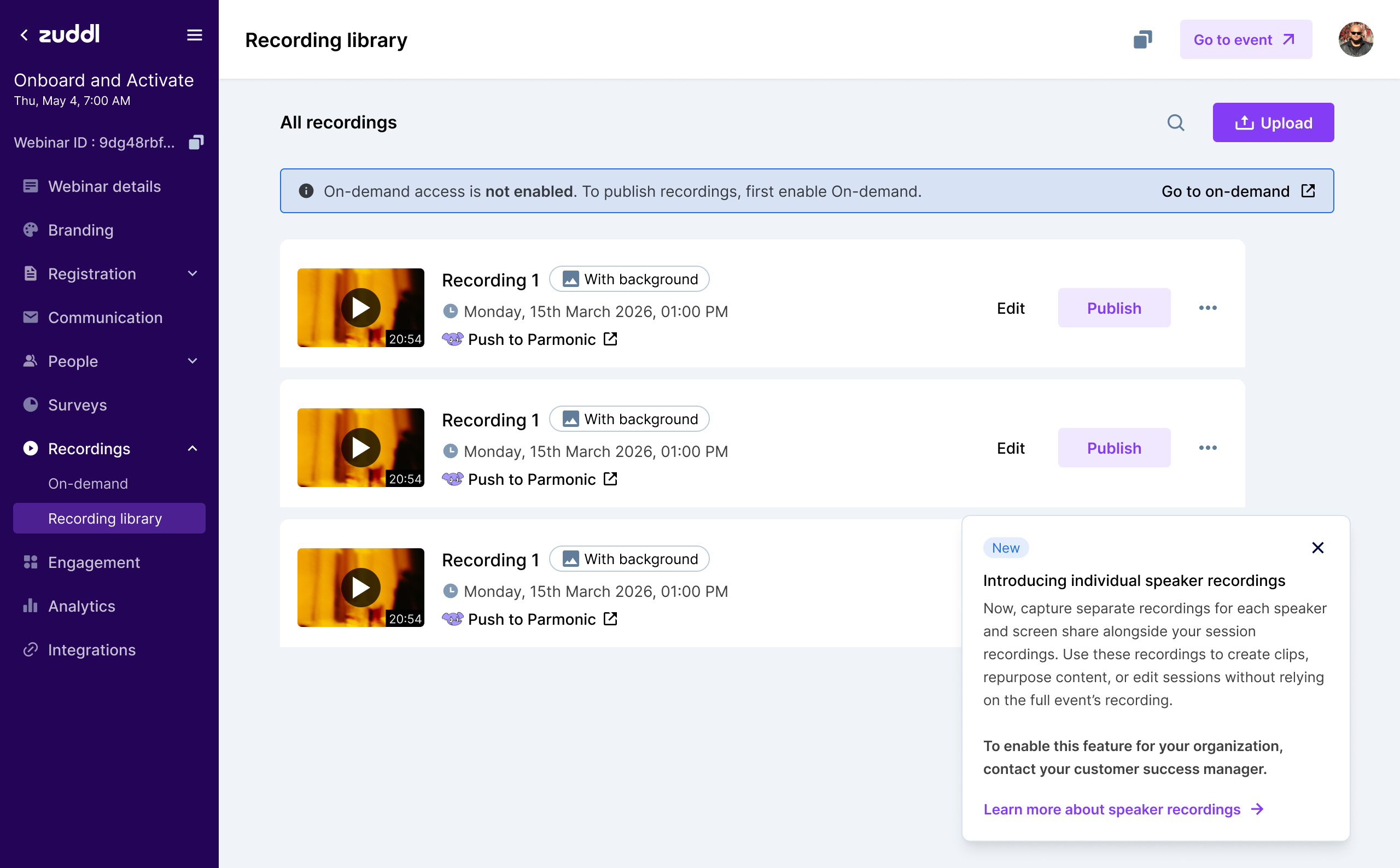
Task: Dismiss the speaker recordings announcement
Action: 1318,548
